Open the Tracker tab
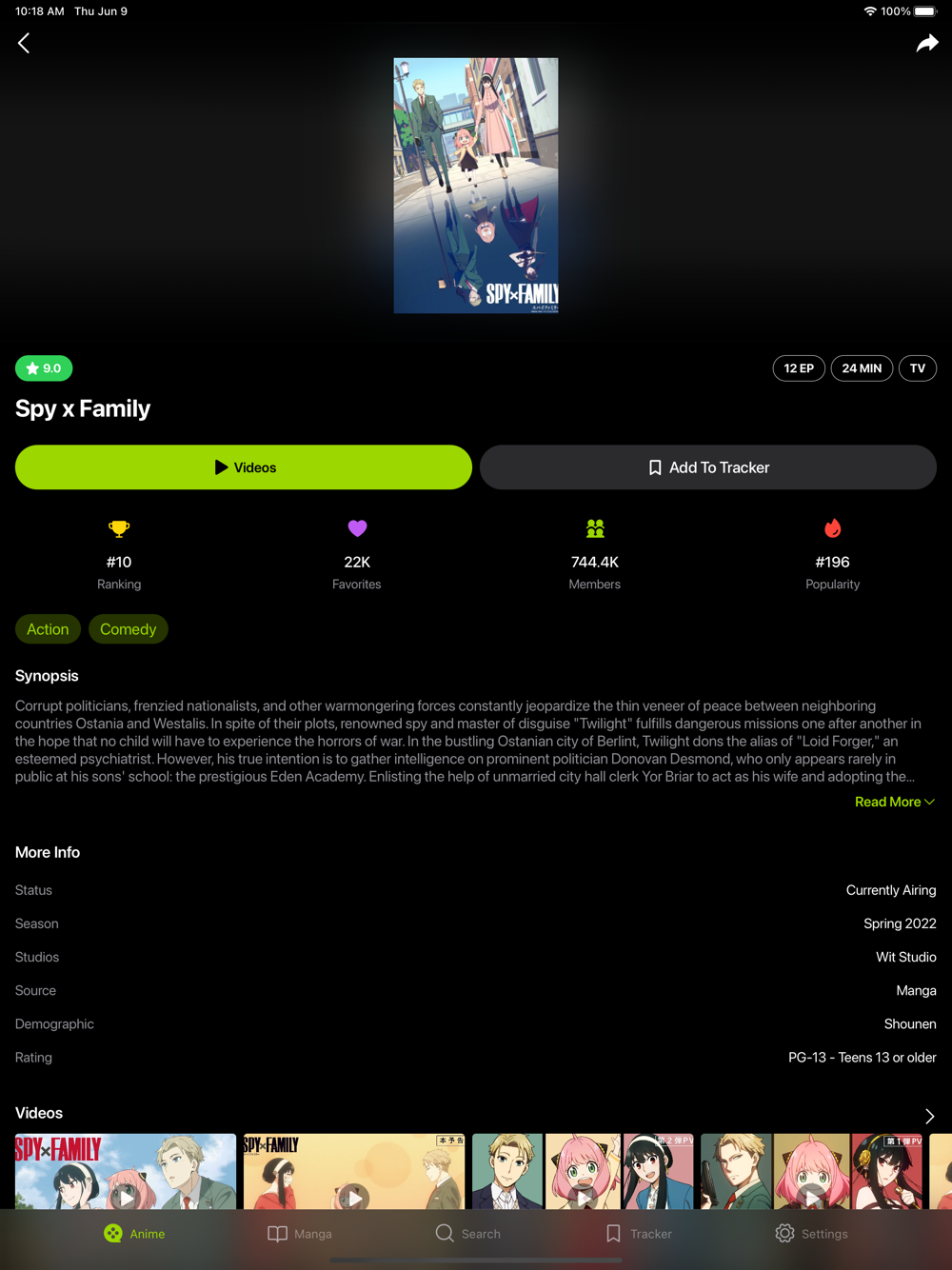Screen dimensions: 952x1270 639,1234
